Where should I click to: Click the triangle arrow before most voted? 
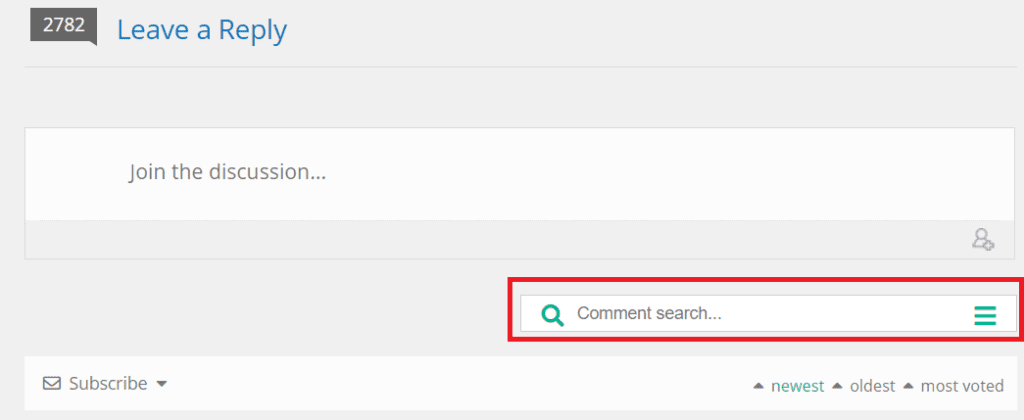point(908,385)
